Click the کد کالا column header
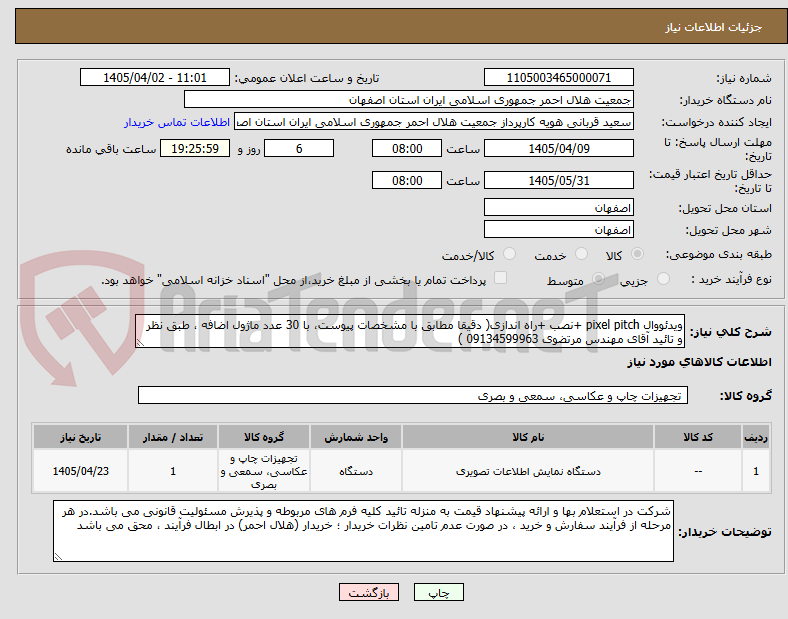The width and height of the screenshot is (788, 619). pos(698,437)
